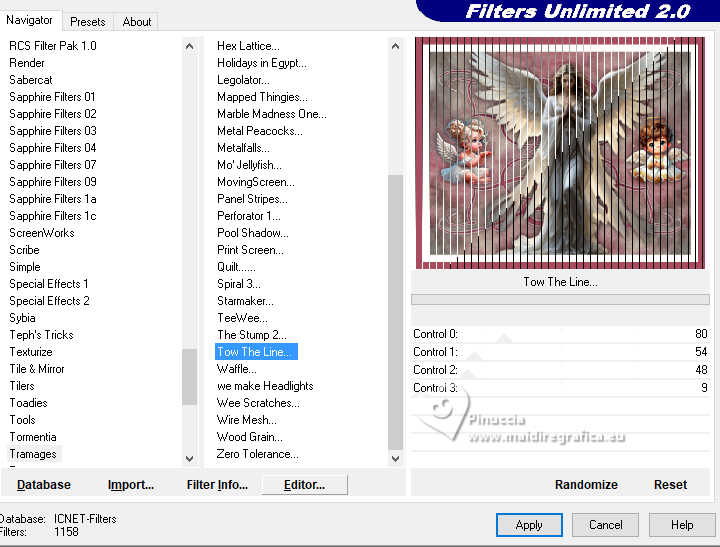Image resolution: width=720 pixels, height=547 pixels.
Task: Open the Database option
Action: pyautogui.click(x=44, y=485)
